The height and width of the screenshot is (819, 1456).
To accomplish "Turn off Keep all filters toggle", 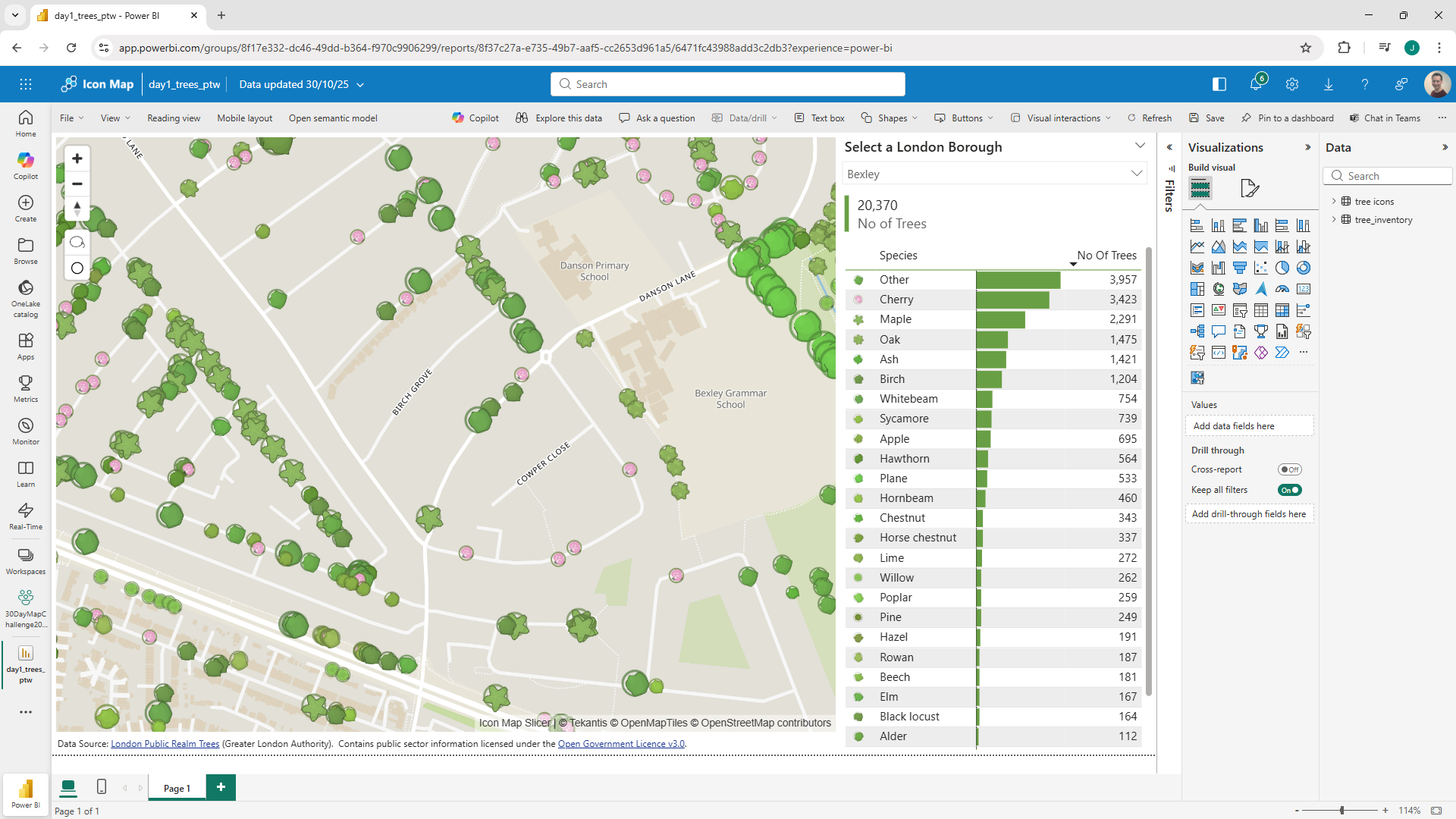I will click(x=1289, y=490).
